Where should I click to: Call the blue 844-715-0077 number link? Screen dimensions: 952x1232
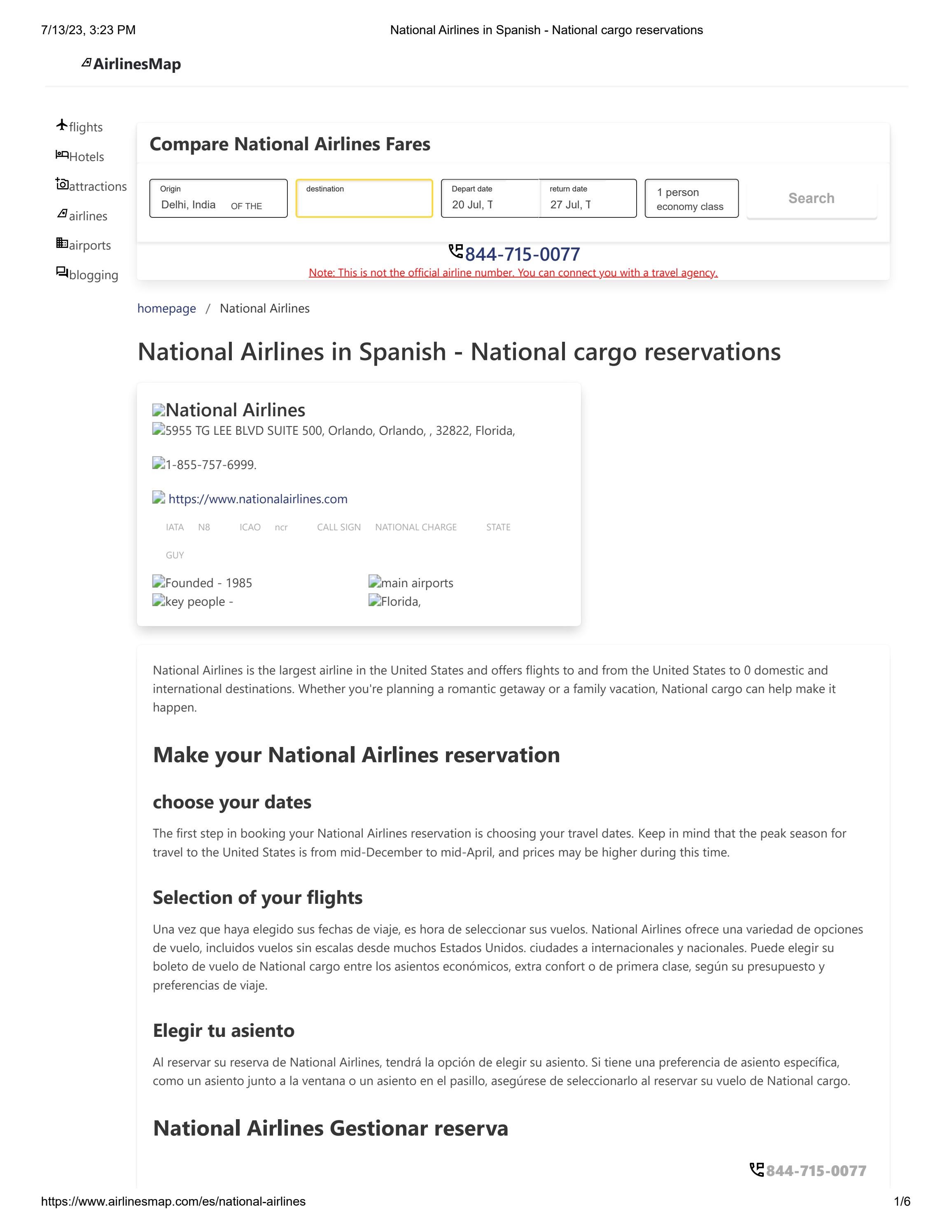click(x=522, y=254)
